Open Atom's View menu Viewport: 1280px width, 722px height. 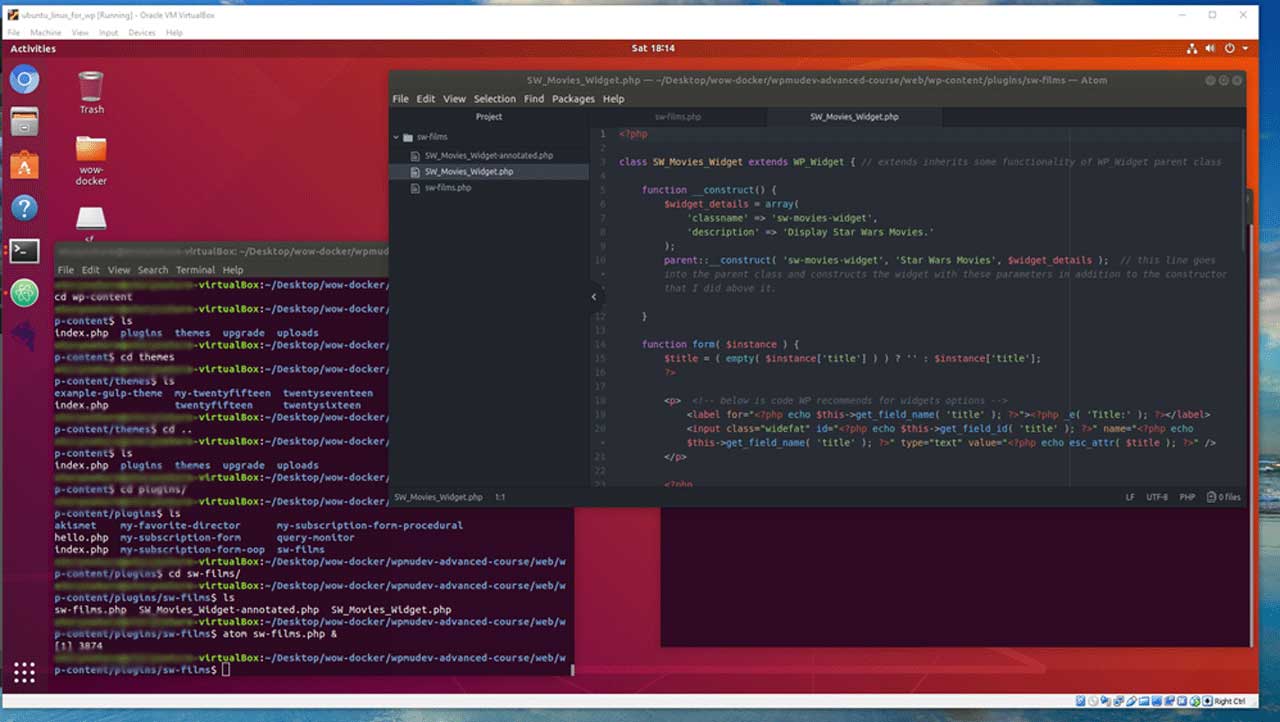point(455,99)
